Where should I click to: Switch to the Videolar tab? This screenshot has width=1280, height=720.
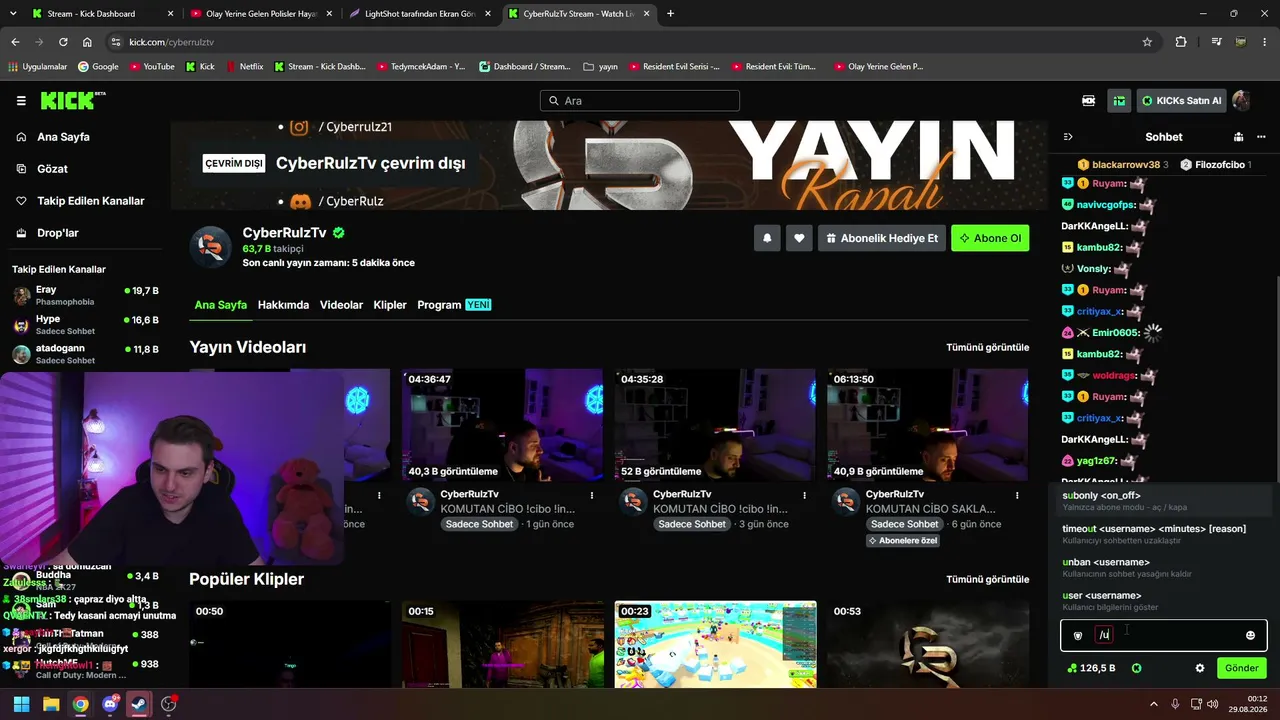tap(341, 305)
